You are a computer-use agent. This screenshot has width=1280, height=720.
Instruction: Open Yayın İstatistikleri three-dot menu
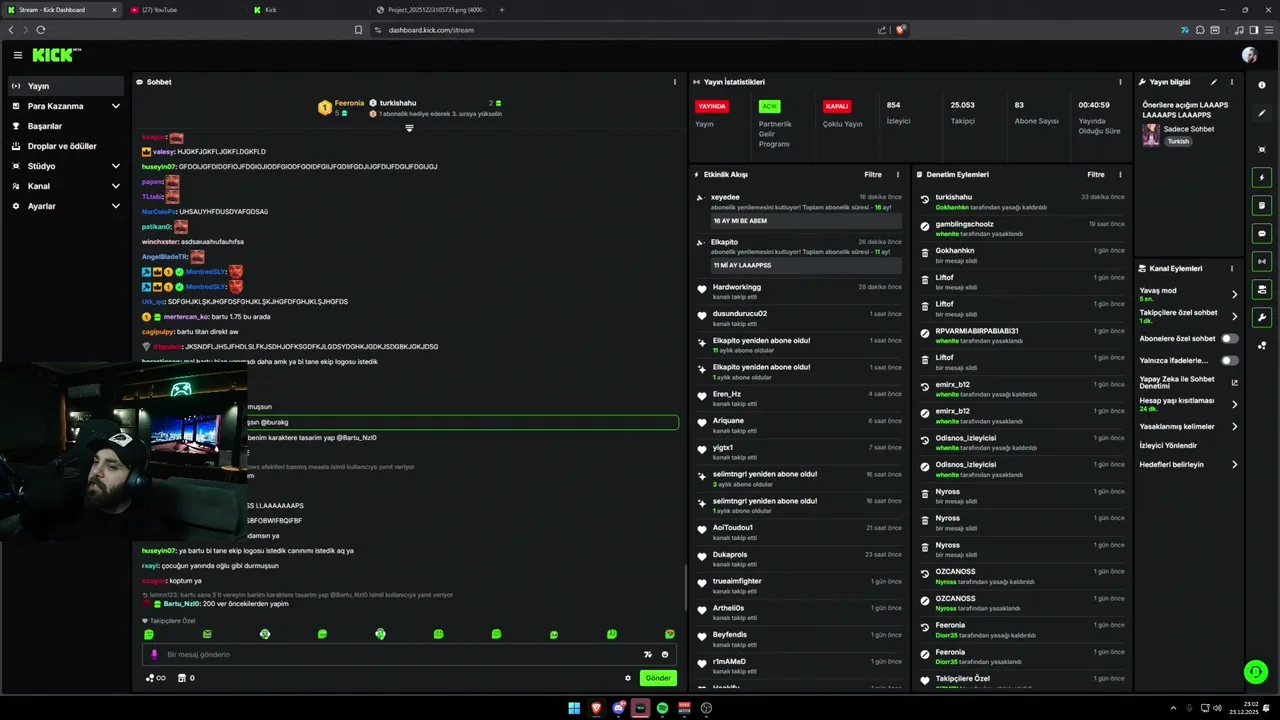pos(1120,82)
